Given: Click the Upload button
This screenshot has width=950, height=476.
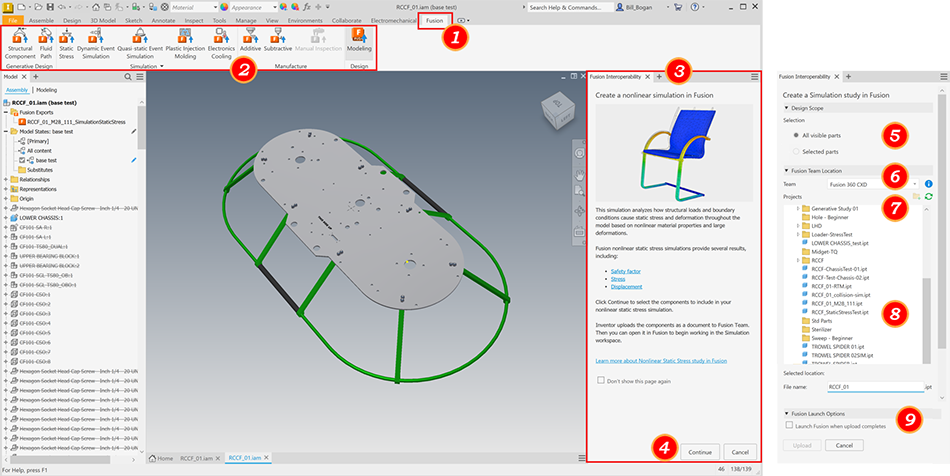Looking at the screenshot, I should coord(802,445).
